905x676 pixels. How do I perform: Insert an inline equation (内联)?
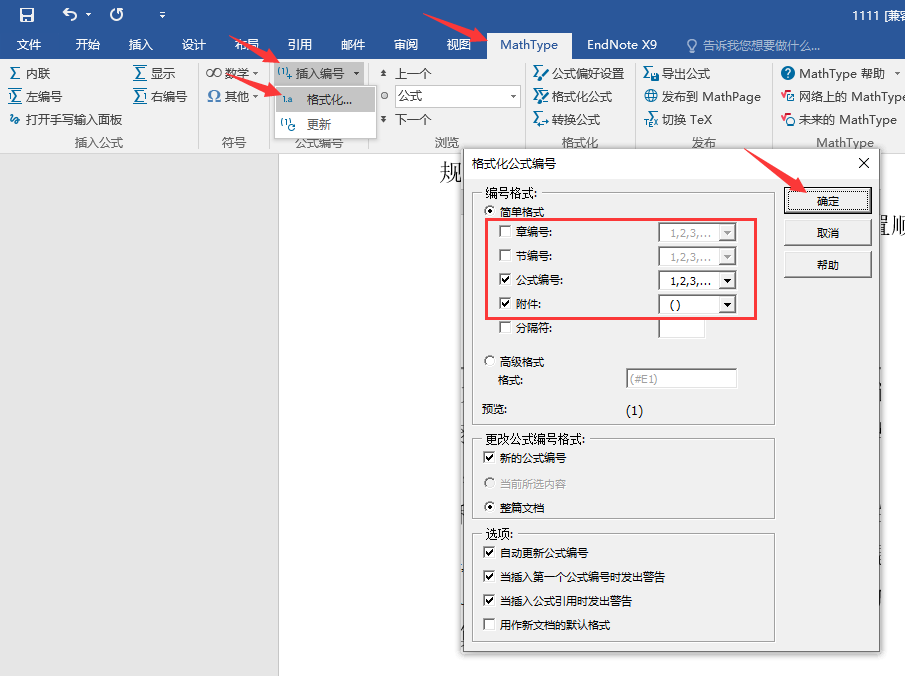(x=30, y=73)
